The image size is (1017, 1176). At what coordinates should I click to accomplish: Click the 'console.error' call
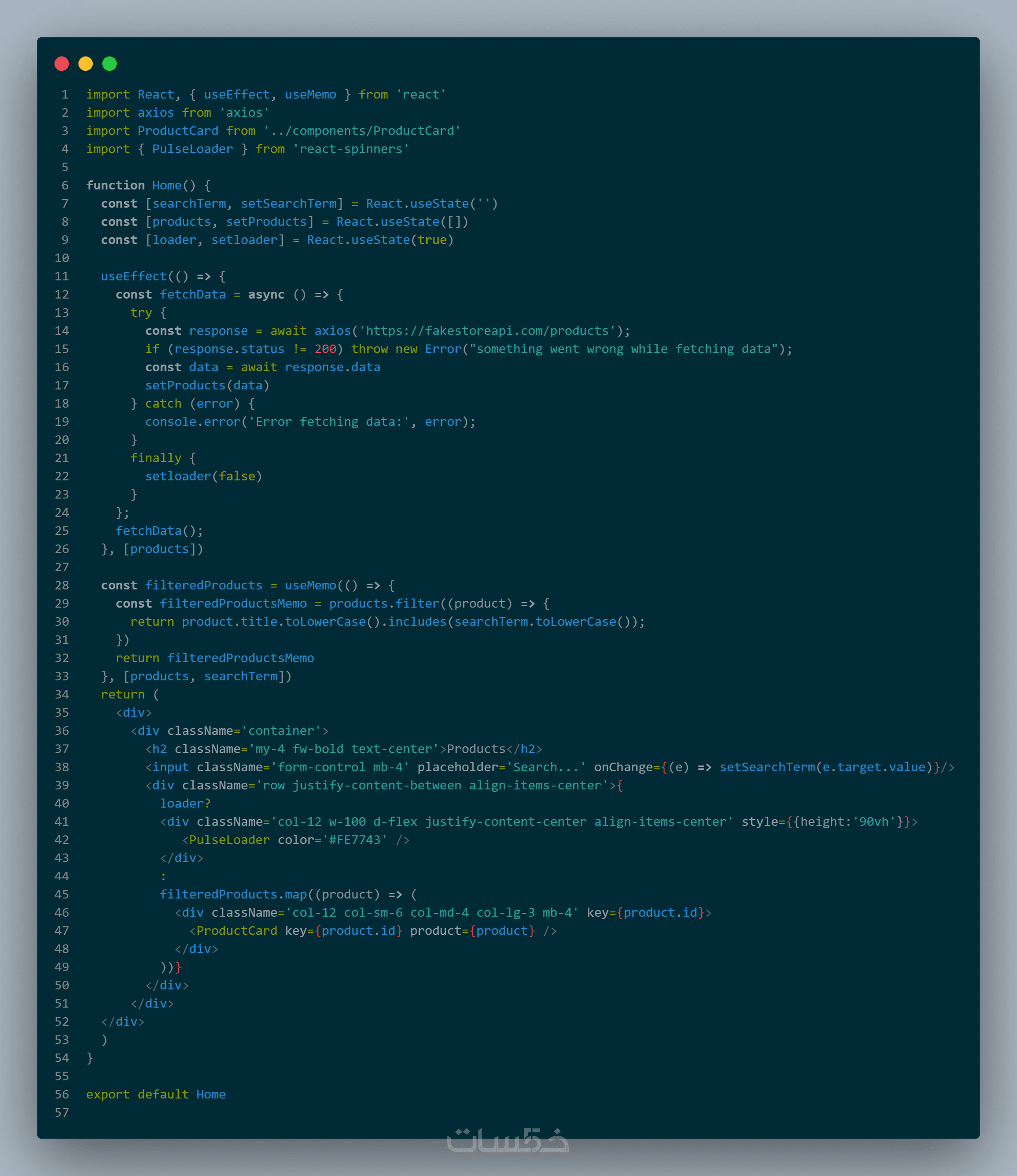pos(193,422)
